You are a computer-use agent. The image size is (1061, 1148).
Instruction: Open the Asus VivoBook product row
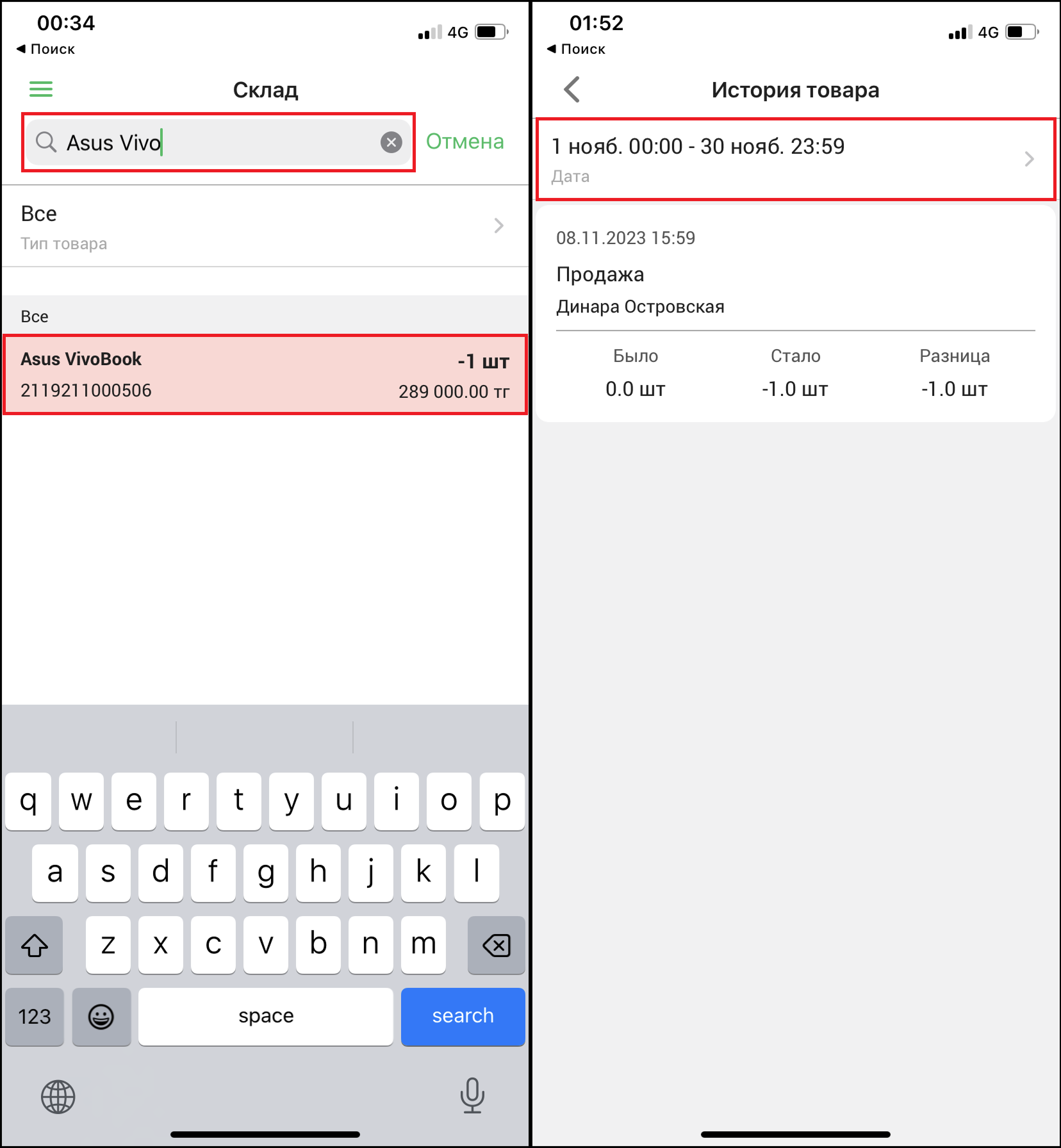pos(265,374)
